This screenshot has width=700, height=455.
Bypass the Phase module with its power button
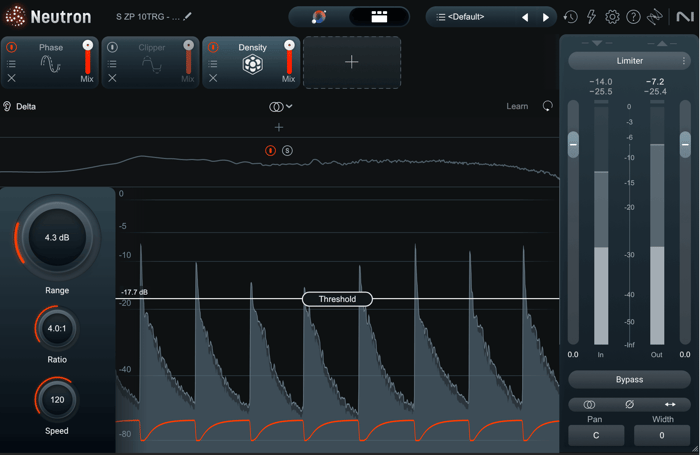(12, 47)
